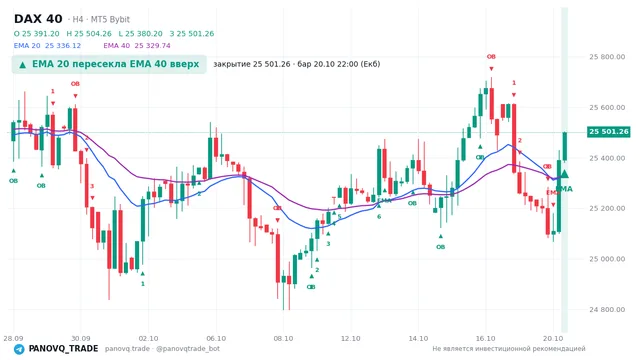Image resolution: width=640 pixels, height=360 pixels.
Task: Click the 14.10 date label
Action: (418, 338)
